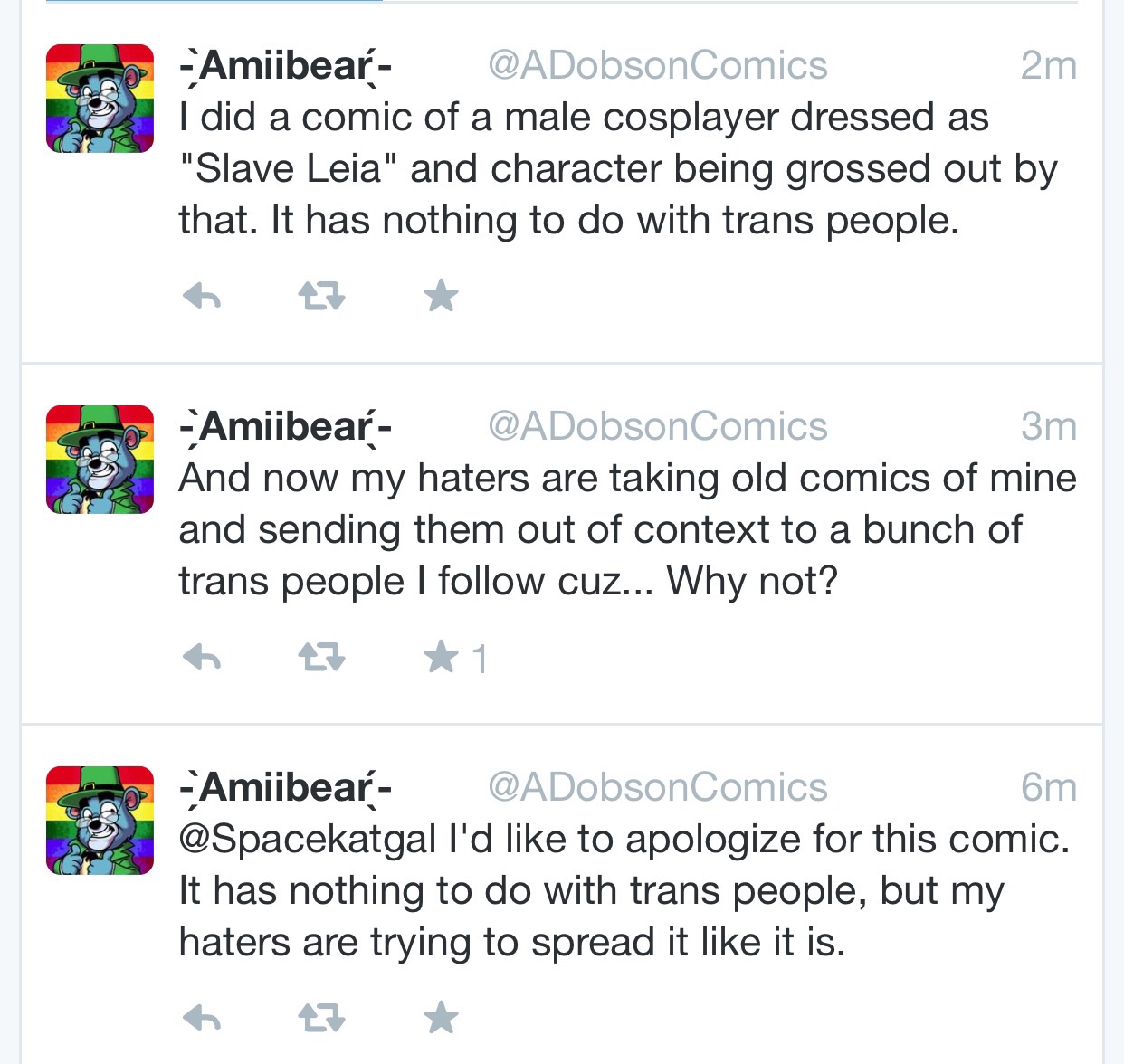Reply to the Slave Leia cosplayer tweet
This screenshot has height=1064, width=1124.
pyautogui.click(x=202, y=296)
